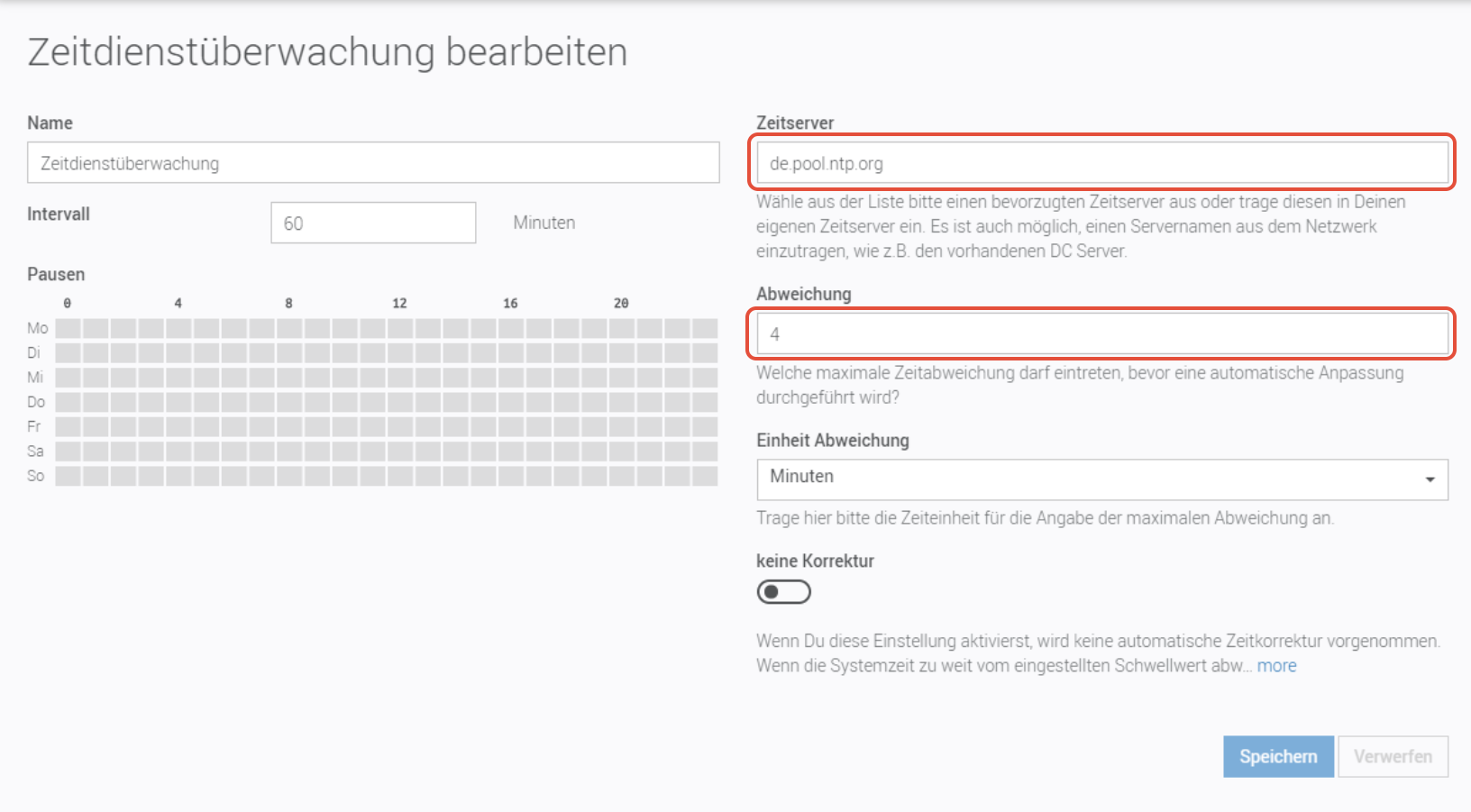Click the Di row label in Pausen

(34, 352)
